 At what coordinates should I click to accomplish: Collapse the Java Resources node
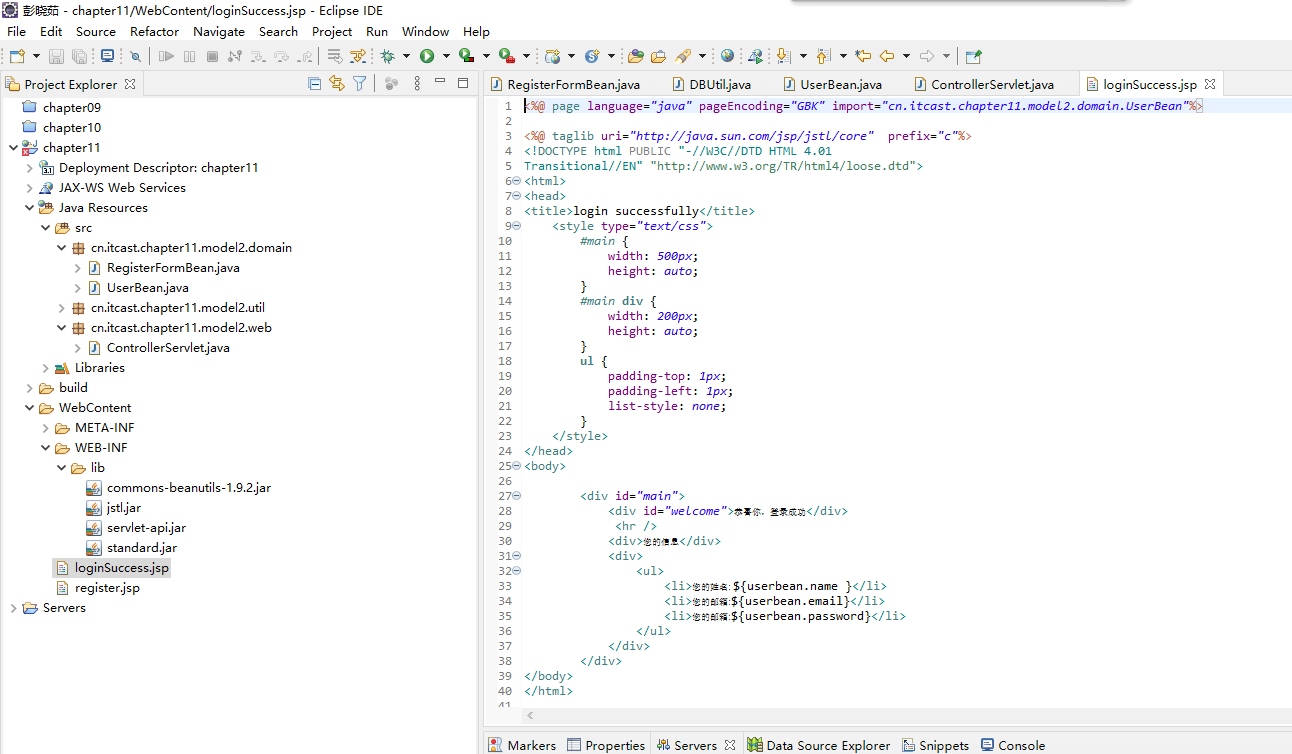pyautogui.click(x=29, y=208)
